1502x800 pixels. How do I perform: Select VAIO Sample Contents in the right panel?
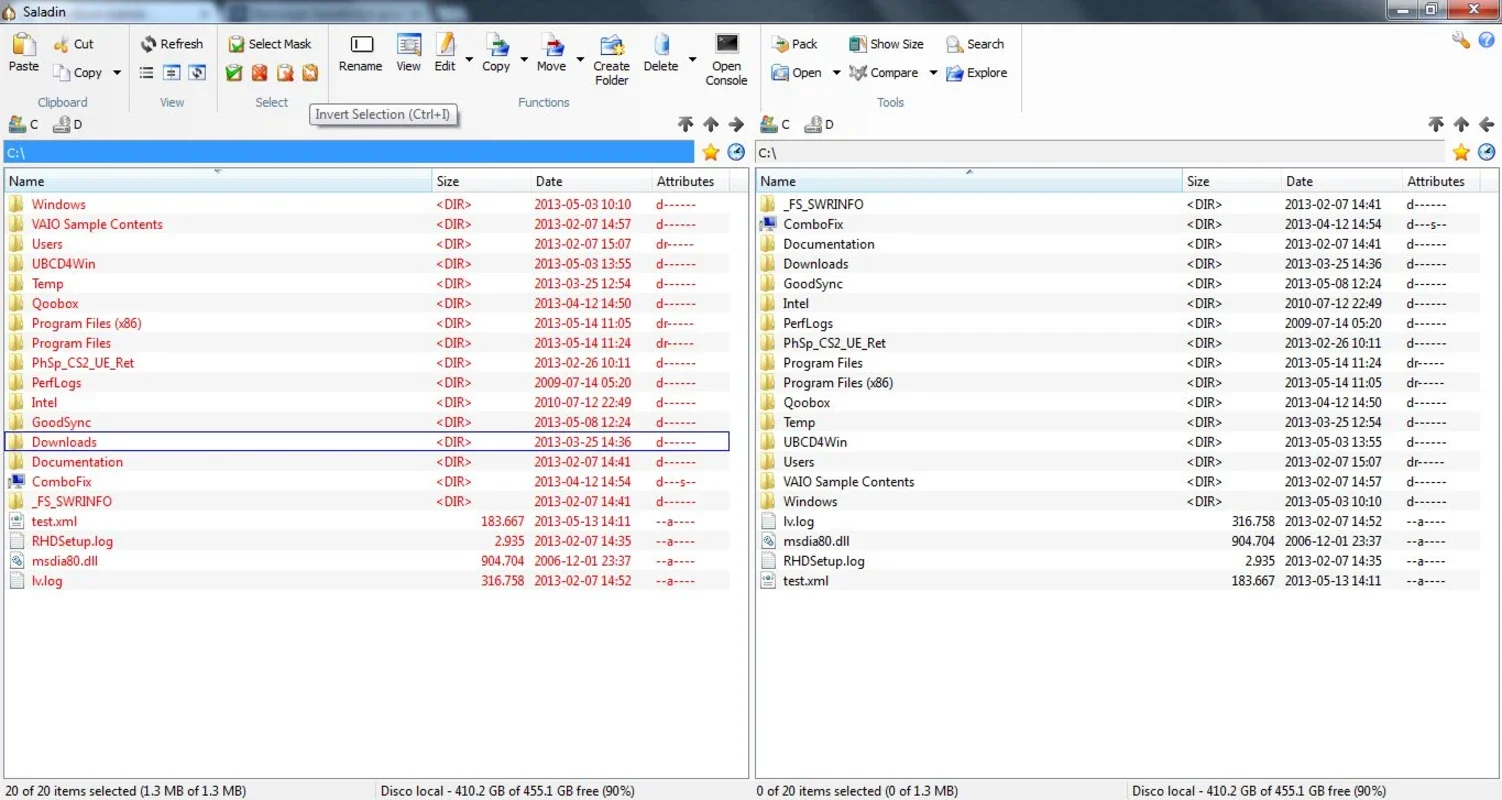(x=1118, y=482)
